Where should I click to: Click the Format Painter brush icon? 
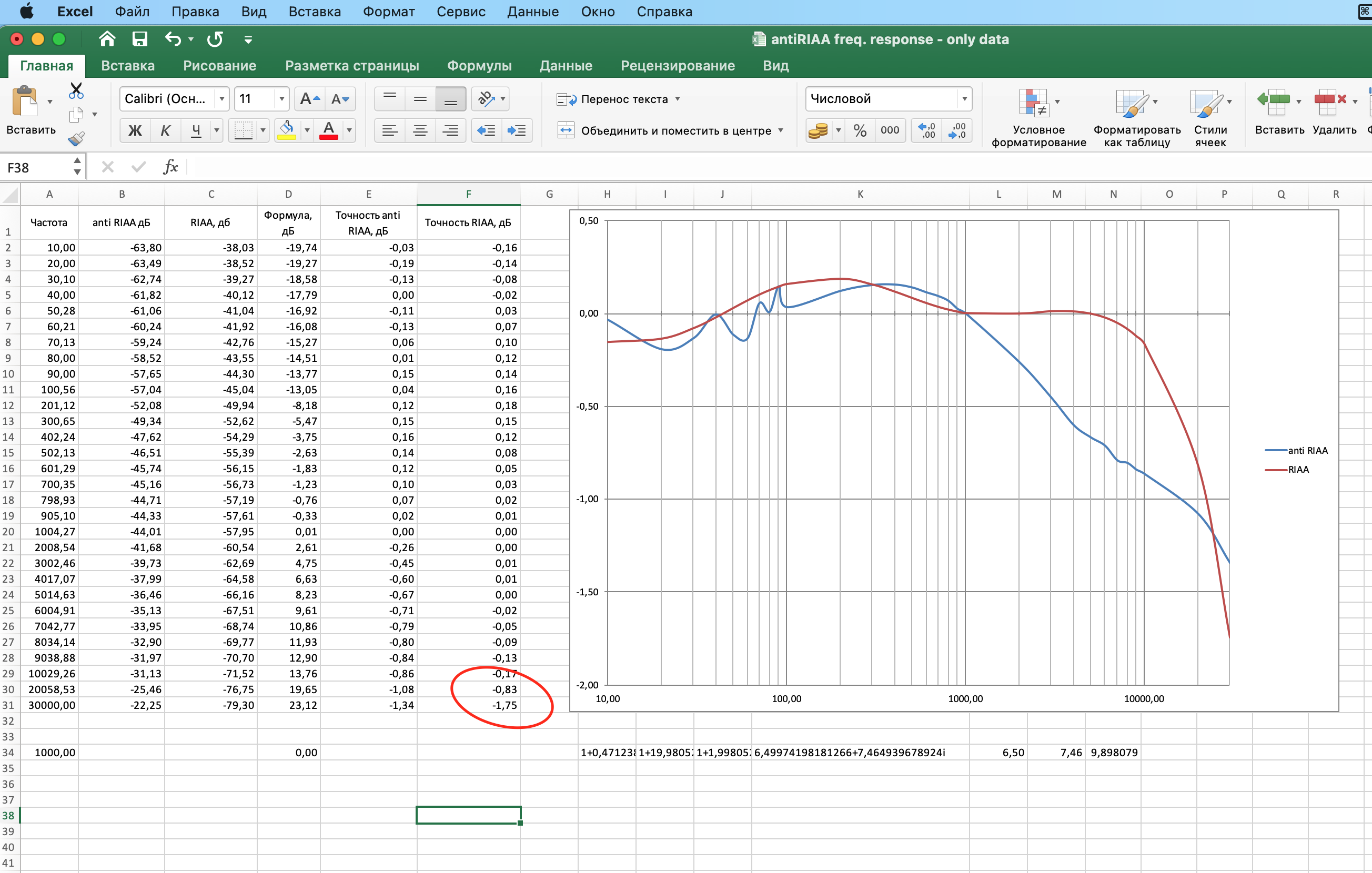(x=76, y=138)
